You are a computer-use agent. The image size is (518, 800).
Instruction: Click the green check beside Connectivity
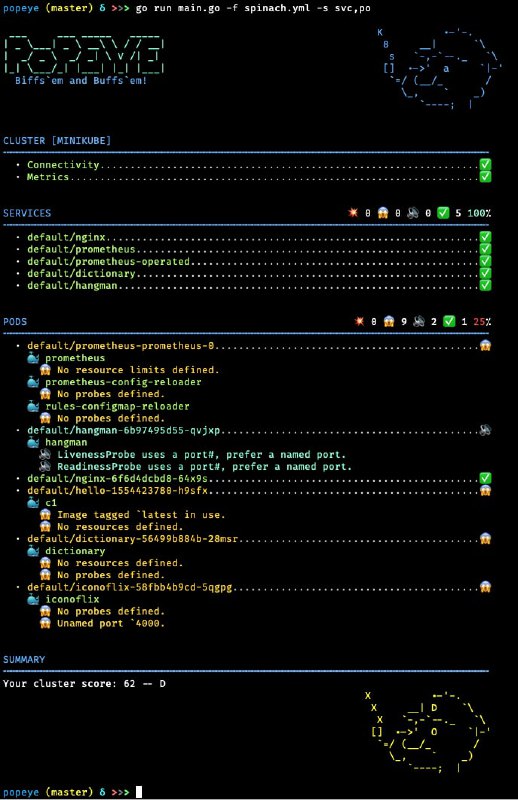pyautogui.click(x=485, y=164)
